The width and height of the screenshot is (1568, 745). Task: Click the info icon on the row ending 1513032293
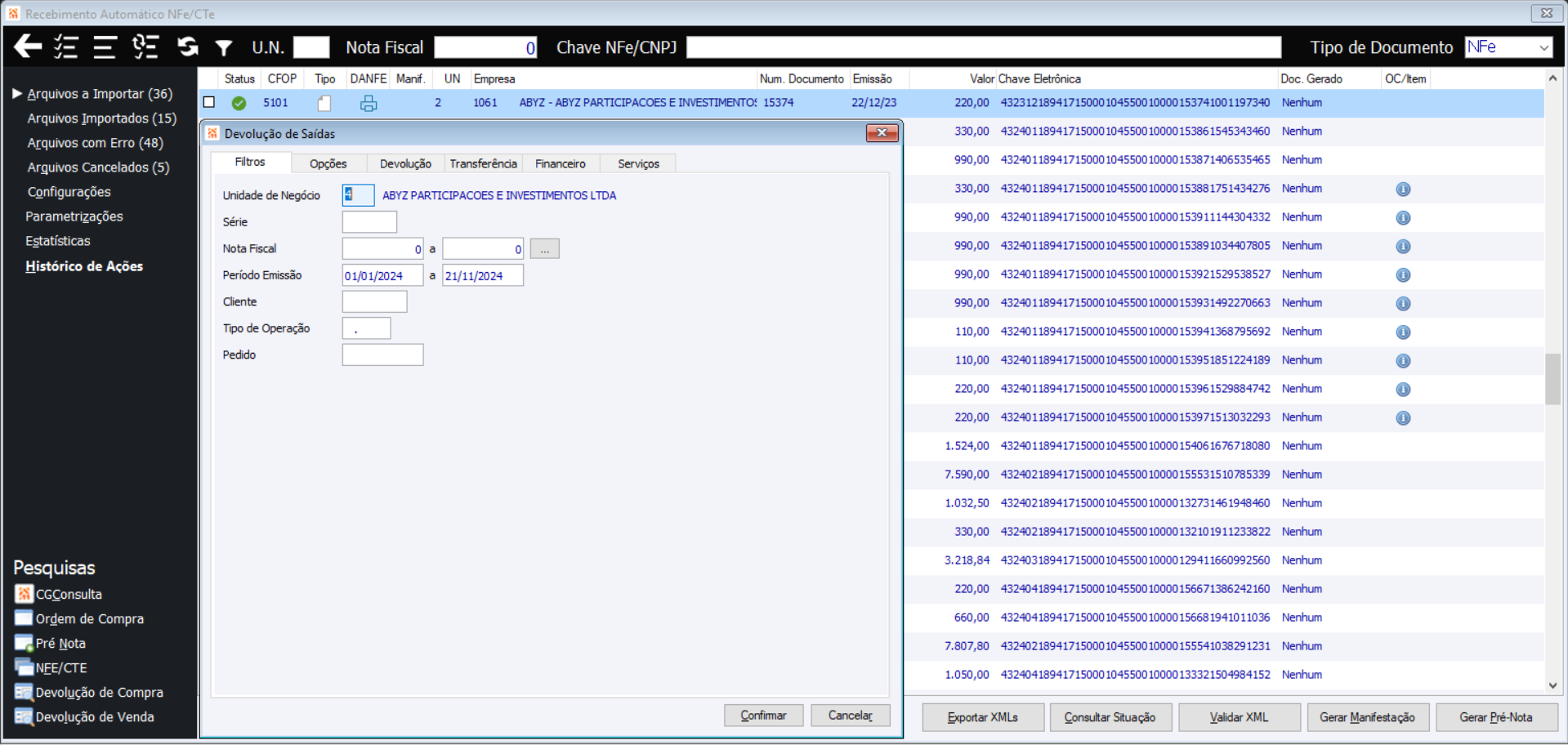click(x=1403, y=417)
